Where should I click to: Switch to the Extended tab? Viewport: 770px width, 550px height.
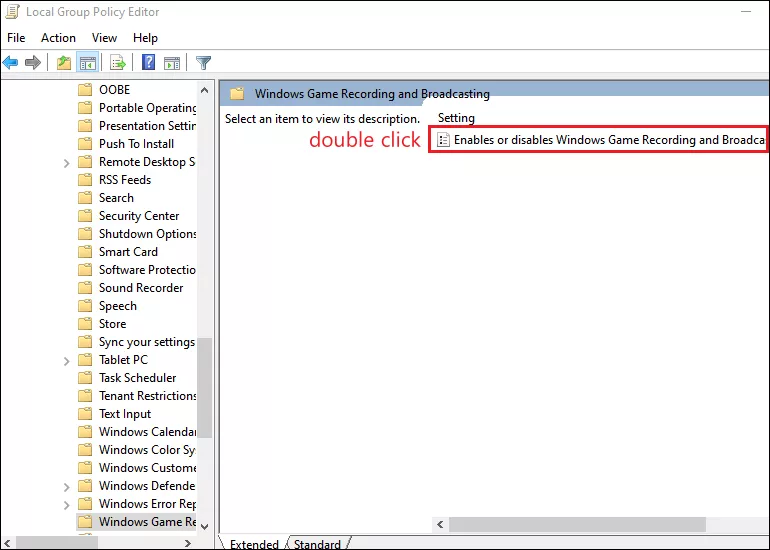254,544
